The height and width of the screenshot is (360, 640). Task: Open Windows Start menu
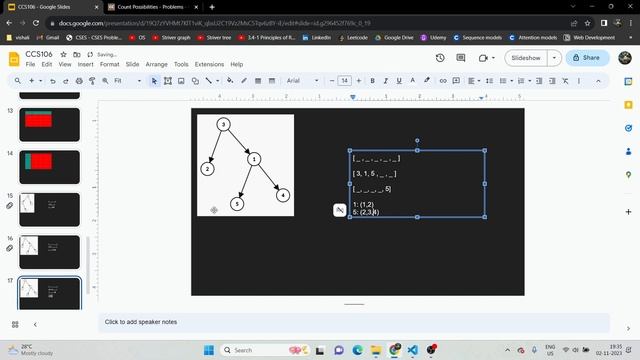209,350
